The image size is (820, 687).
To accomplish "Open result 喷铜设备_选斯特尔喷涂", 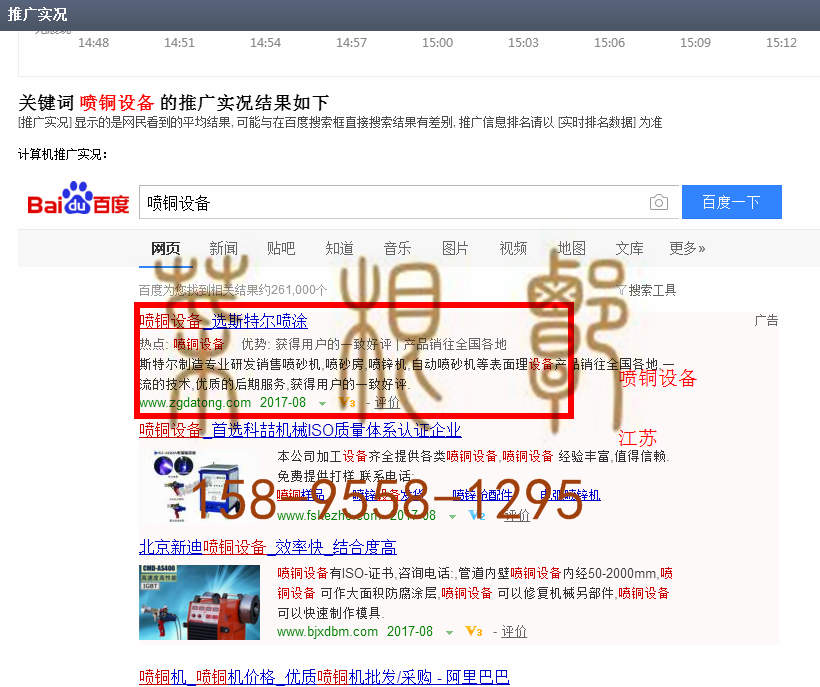I will 223,320.
